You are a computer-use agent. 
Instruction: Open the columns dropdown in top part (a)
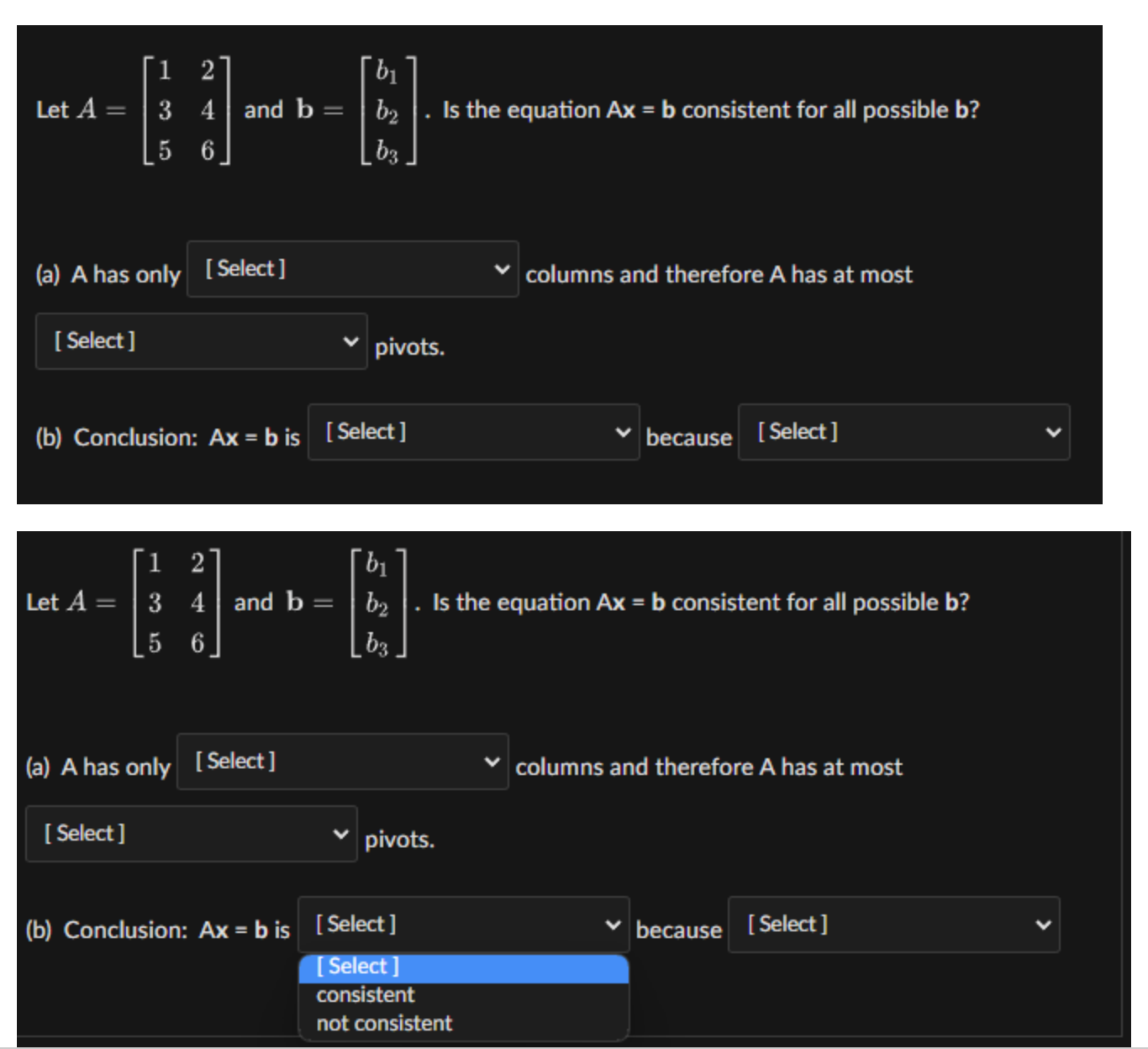[353, 271]
